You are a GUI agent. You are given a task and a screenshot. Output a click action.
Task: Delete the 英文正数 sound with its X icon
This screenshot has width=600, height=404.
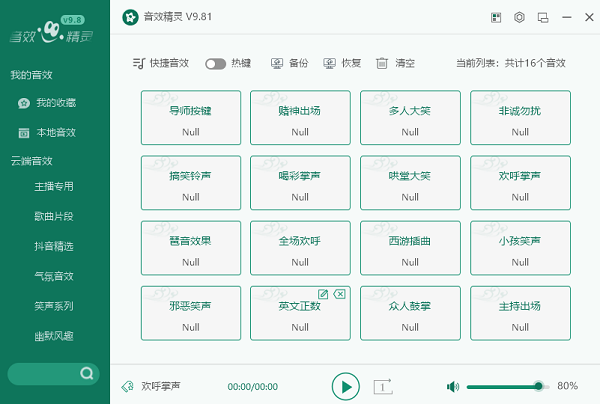(339, 293)
